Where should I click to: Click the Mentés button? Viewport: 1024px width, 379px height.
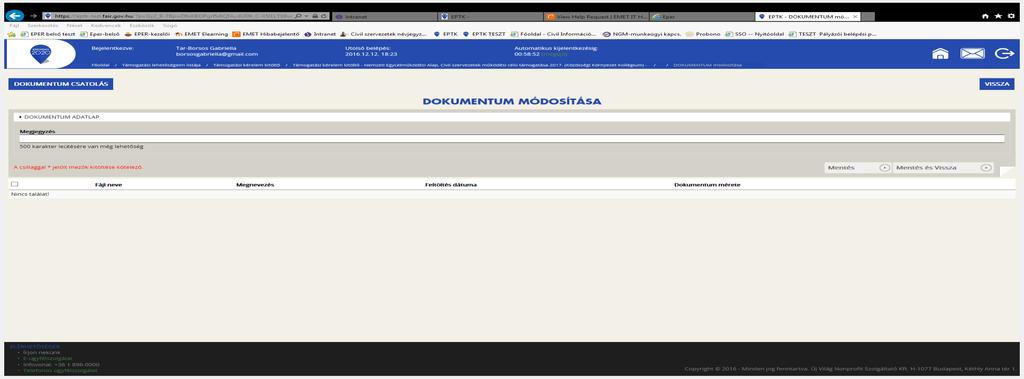tap(857, 168)
